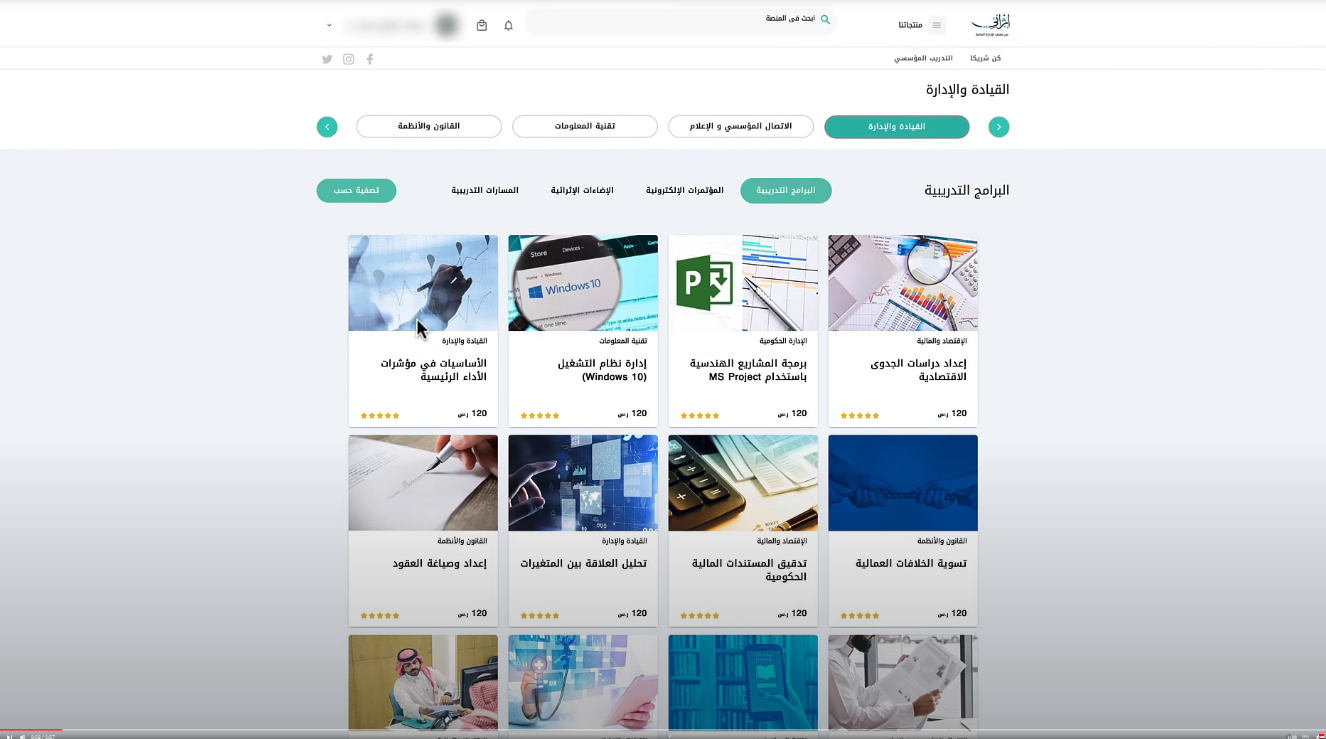Click the تصفية حسب filter button
1326x739 pixels.
(x=356, y=190)
